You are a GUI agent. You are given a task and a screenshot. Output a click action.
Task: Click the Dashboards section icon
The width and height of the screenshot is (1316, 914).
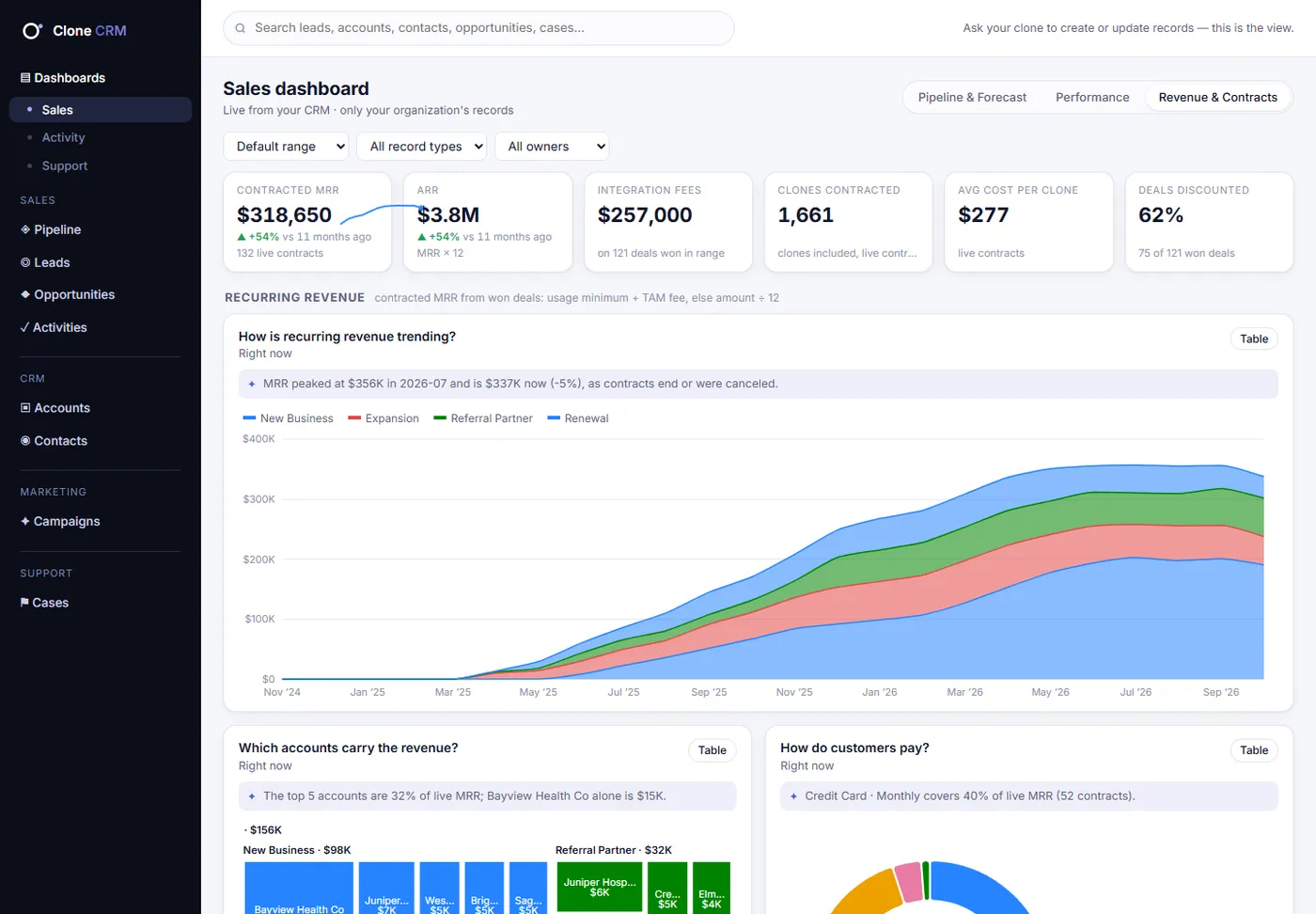[25, 78]
